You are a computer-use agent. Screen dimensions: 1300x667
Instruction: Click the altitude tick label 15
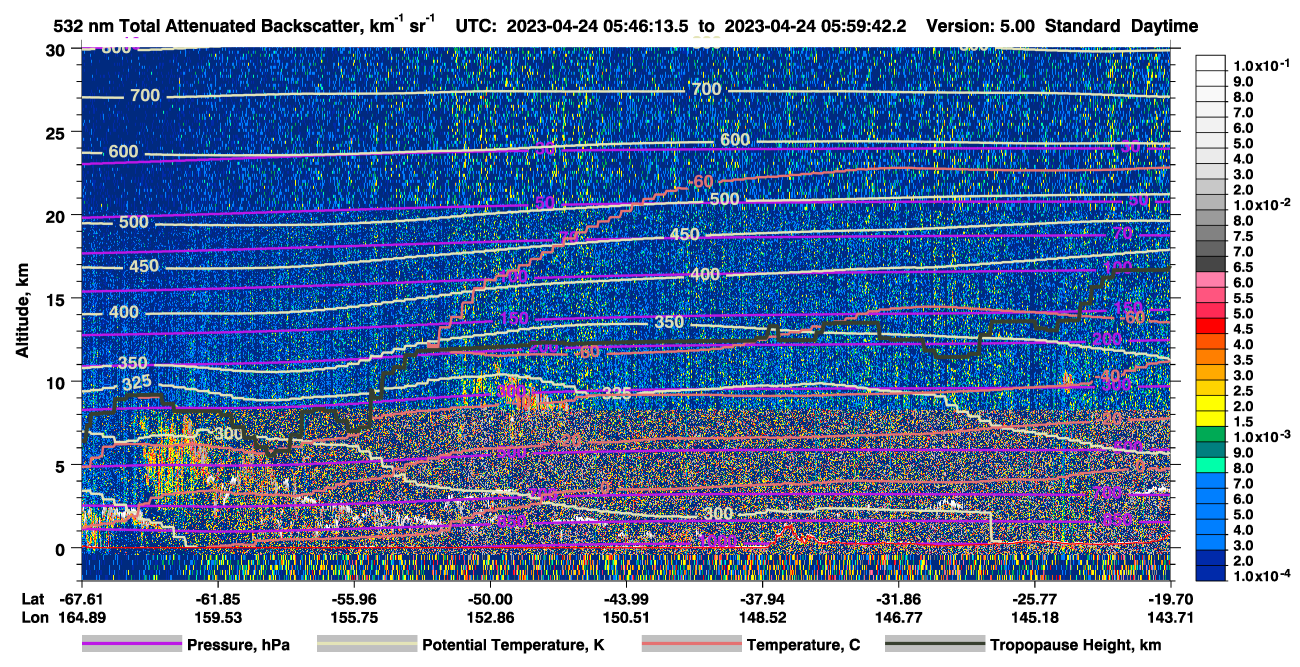click(56, 298)
